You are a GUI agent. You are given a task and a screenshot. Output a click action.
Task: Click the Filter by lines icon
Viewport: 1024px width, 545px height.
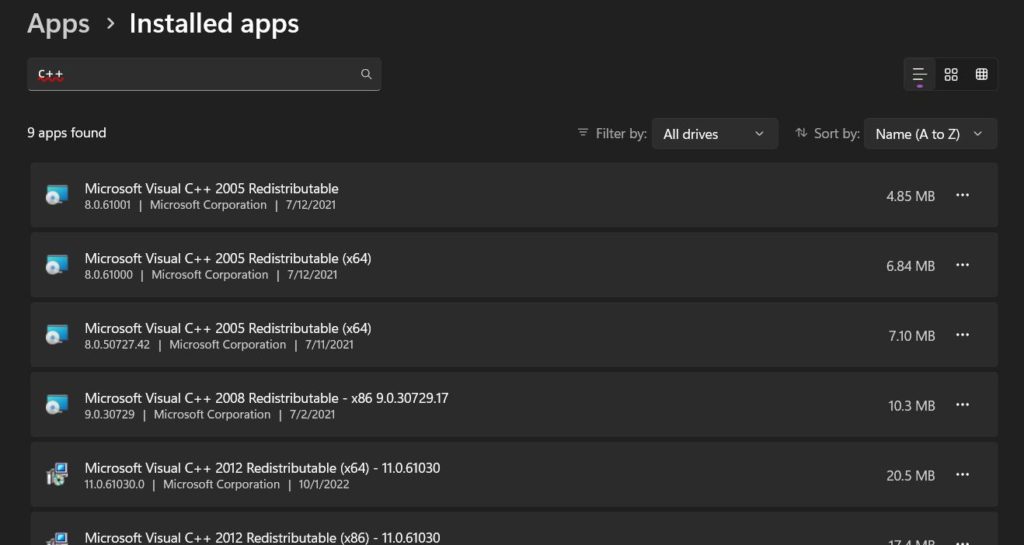tap(583, 132)
